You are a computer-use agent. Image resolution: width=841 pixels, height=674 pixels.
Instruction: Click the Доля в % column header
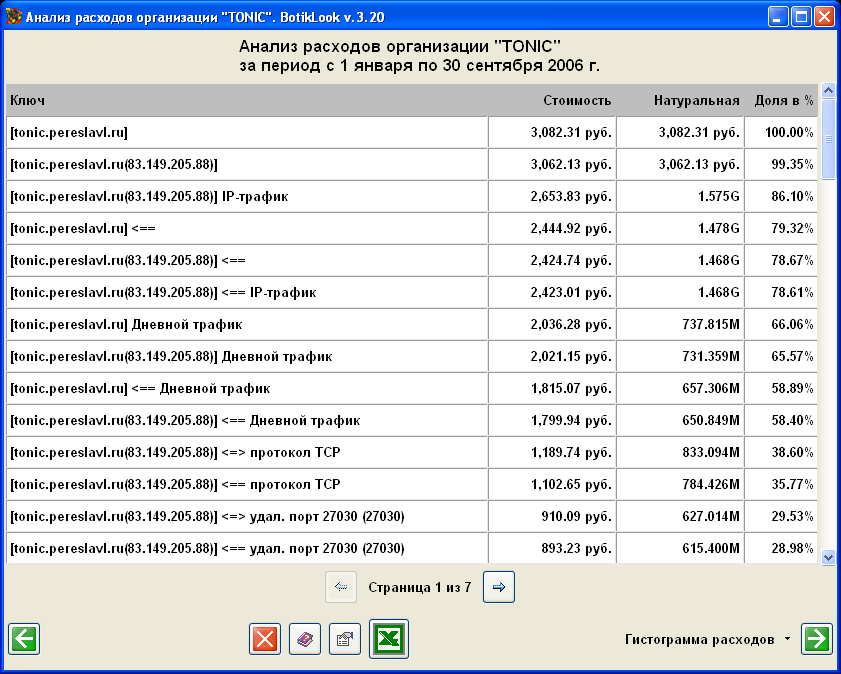783,100
